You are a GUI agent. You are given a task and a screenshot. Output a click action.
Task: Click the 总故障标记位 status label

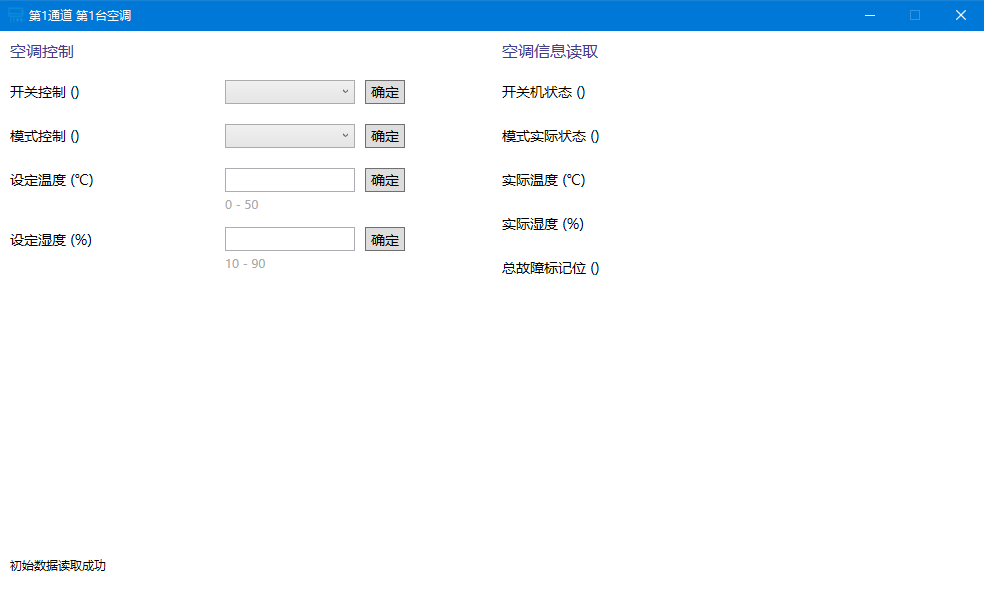[x=550, y=268]
